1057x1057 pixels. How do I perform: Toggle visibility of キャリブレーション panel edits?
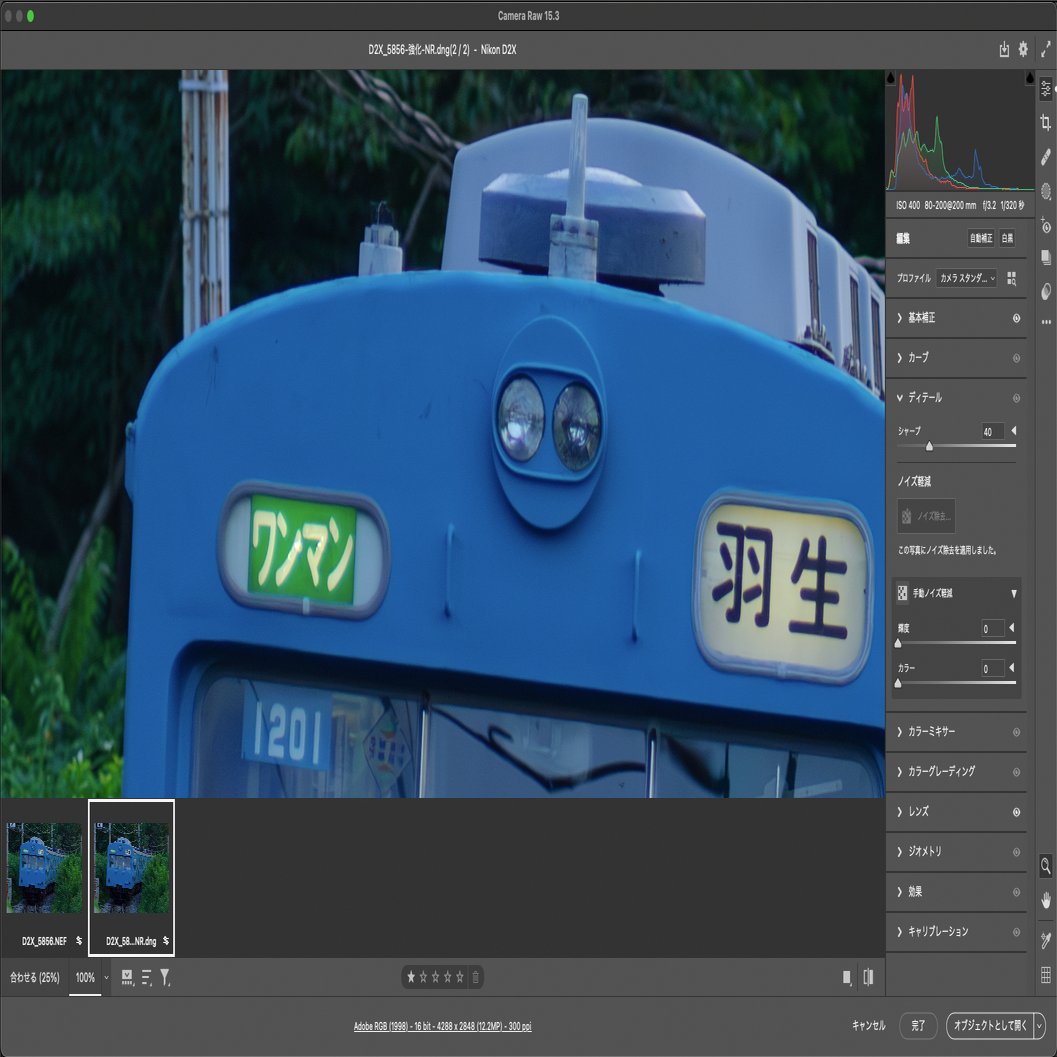[1016, 932]
